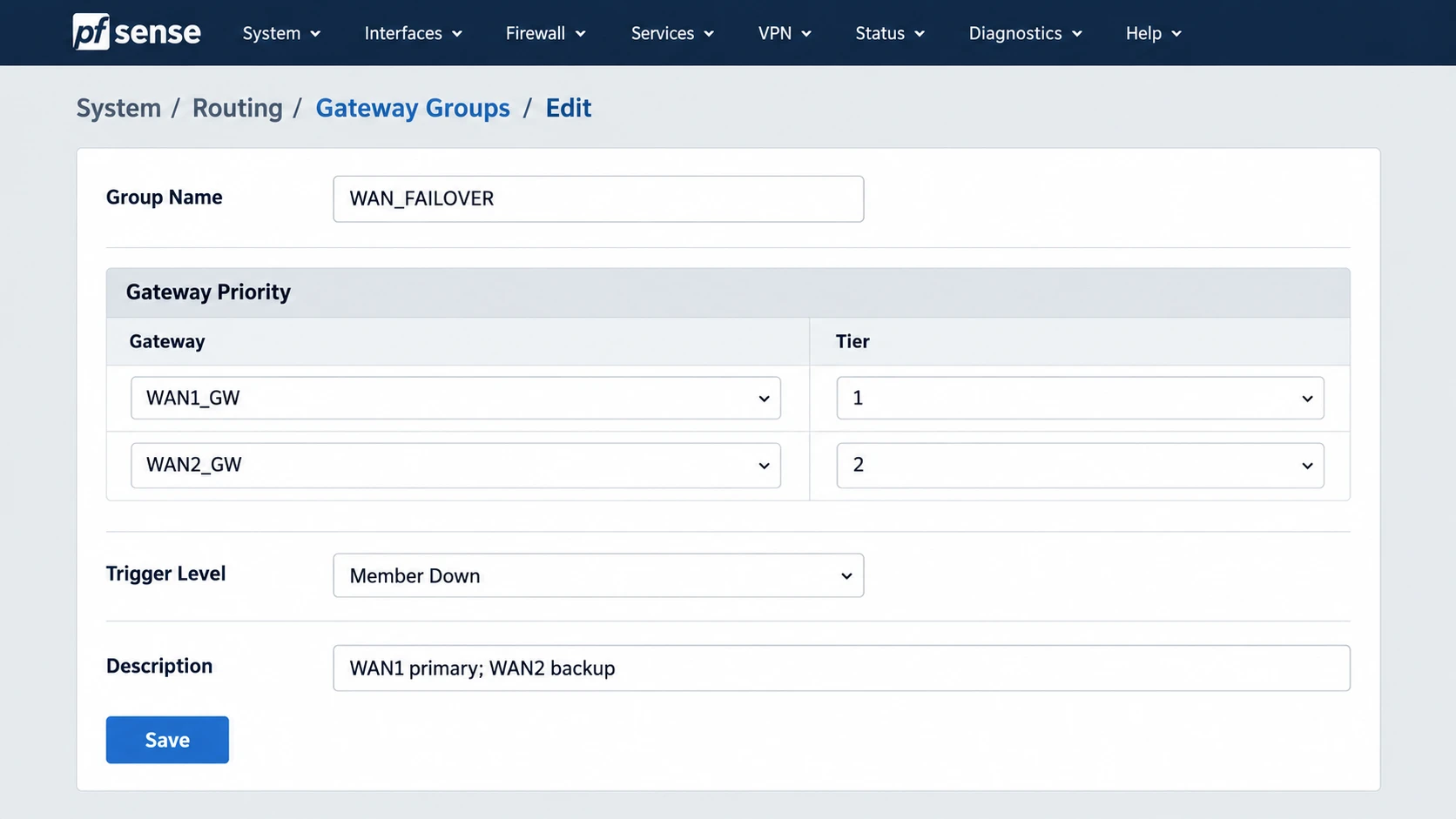Viewport: 1456px width, 819px height.
Task: Go to Gateway Groups breadcrumb link
Action: click(x=413, y=108)
